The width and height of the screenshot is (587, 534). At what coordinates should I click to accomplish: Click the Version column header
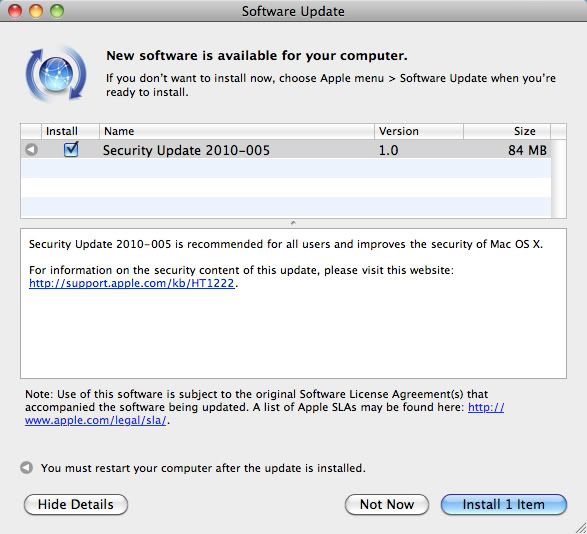419,131
